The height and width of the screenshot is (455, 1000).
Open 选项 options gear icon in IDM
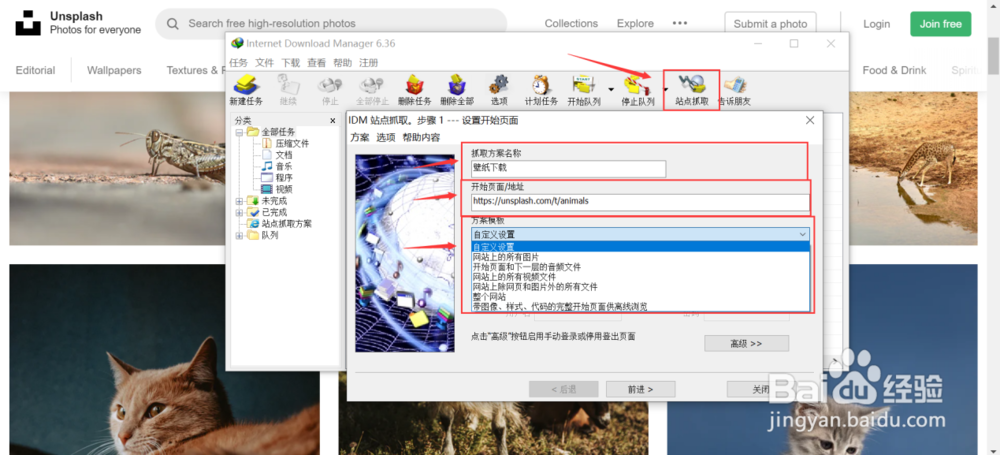[499, 90]
